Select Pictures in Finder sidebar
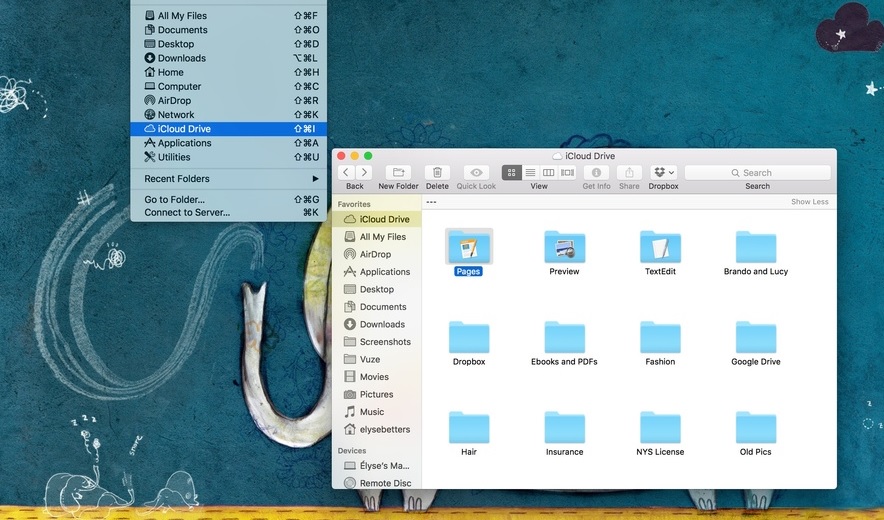This screenshot has width=884, height=520. pos(377,394)
